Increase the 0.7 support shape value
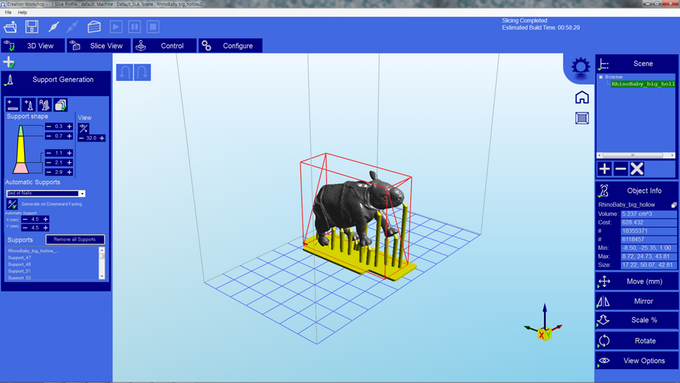This screenshot has width=680, height=383. (x=69, y=136)
